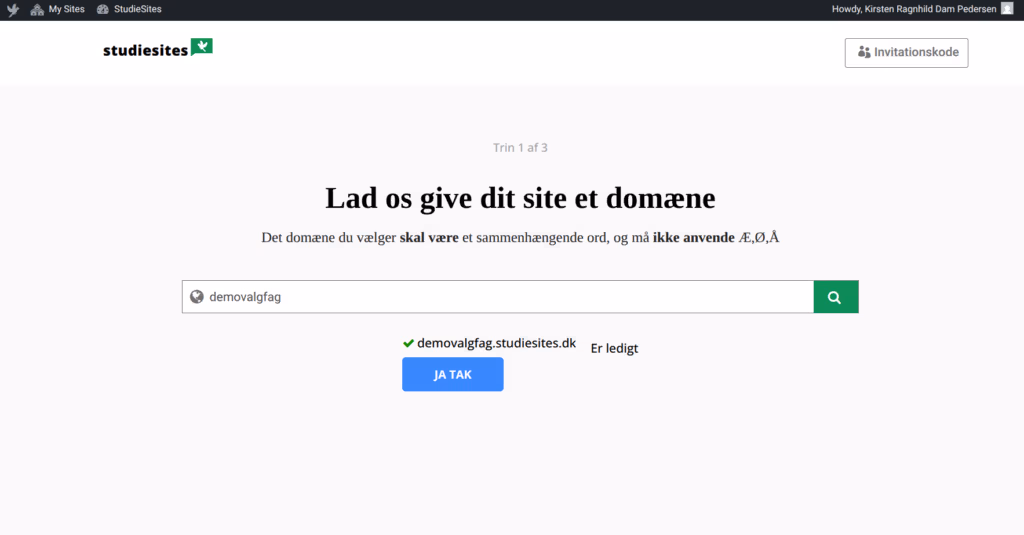Click the user avatar icon in admin bar
The height and width of the screenshot is (535, 1024).
(x=1007, y=8)
